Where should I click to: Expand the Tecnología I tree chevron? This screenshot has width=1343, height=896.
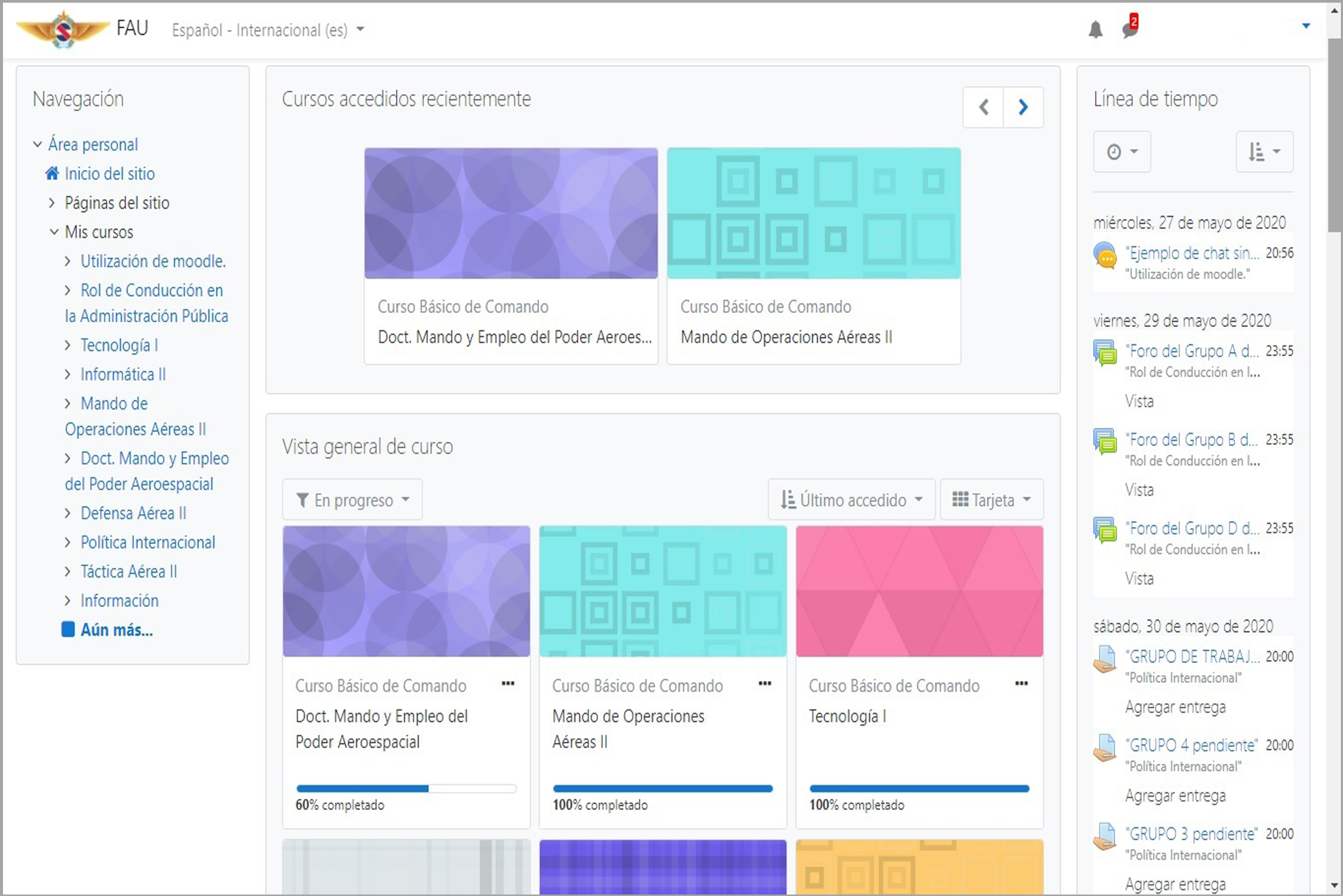(x=68, y=345)
